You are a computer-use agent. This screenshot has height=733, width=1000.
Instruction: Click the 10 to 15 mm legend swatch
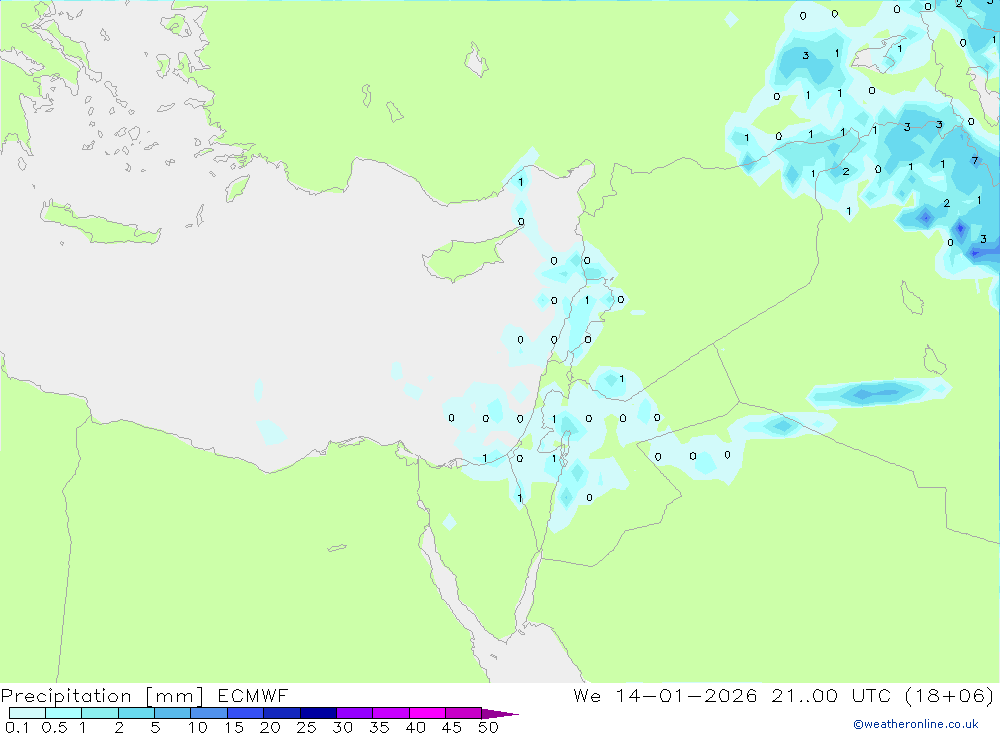coord(209,713)
